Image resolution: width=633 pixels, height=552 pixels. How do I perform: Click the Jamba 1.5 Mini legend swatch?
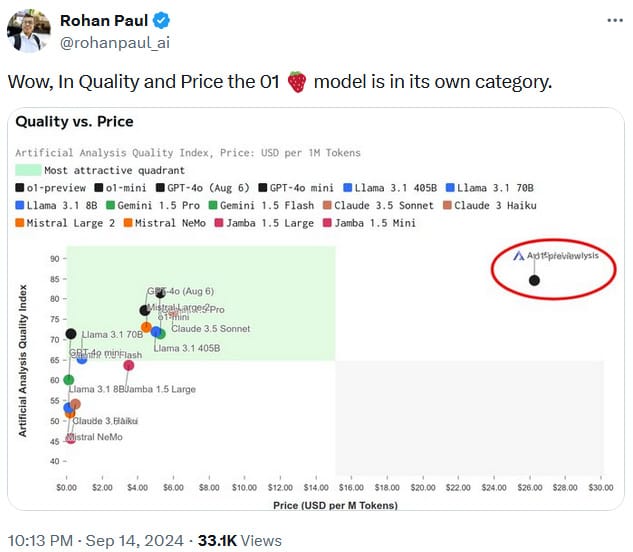(327, 223)
